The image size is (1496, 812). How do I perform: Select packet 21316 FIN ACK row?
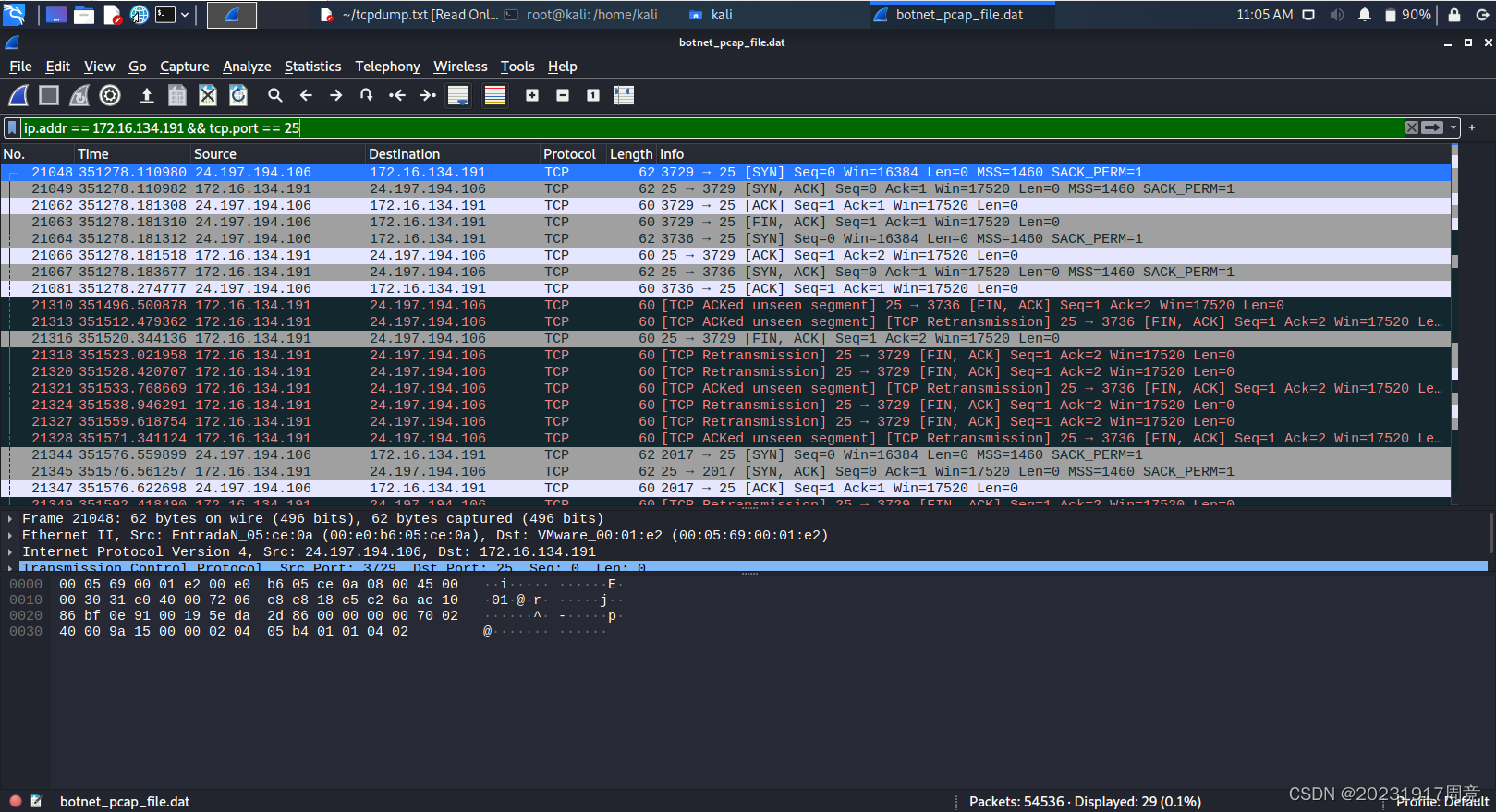point(725,339)
